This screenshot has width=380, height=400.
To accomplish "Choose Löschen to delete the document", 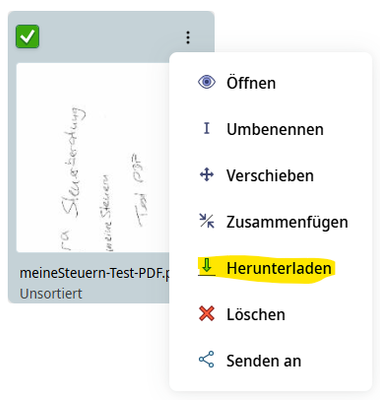I will pos(271,314).
